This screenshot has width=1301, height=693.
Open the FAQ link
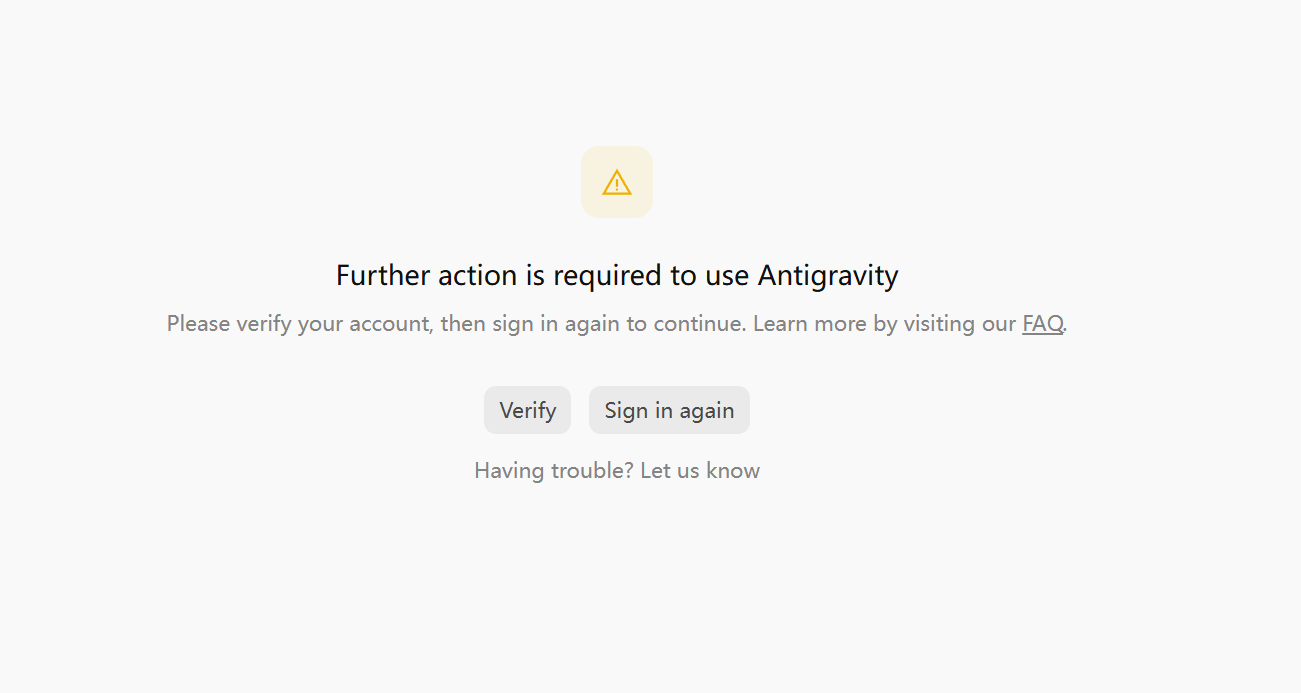pyautogui.click(x=1042, y=324)
